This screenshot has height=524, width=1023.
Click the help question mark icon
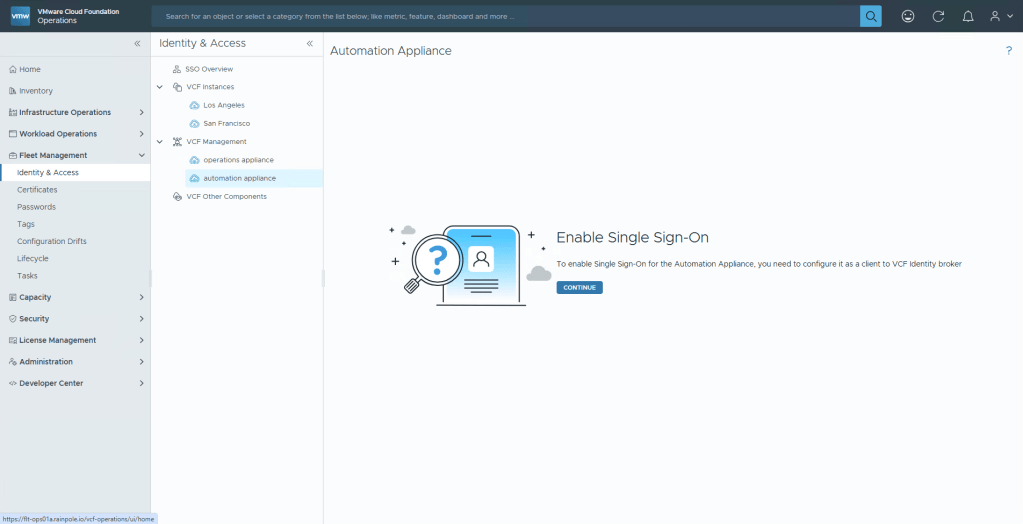(1008, 50)
